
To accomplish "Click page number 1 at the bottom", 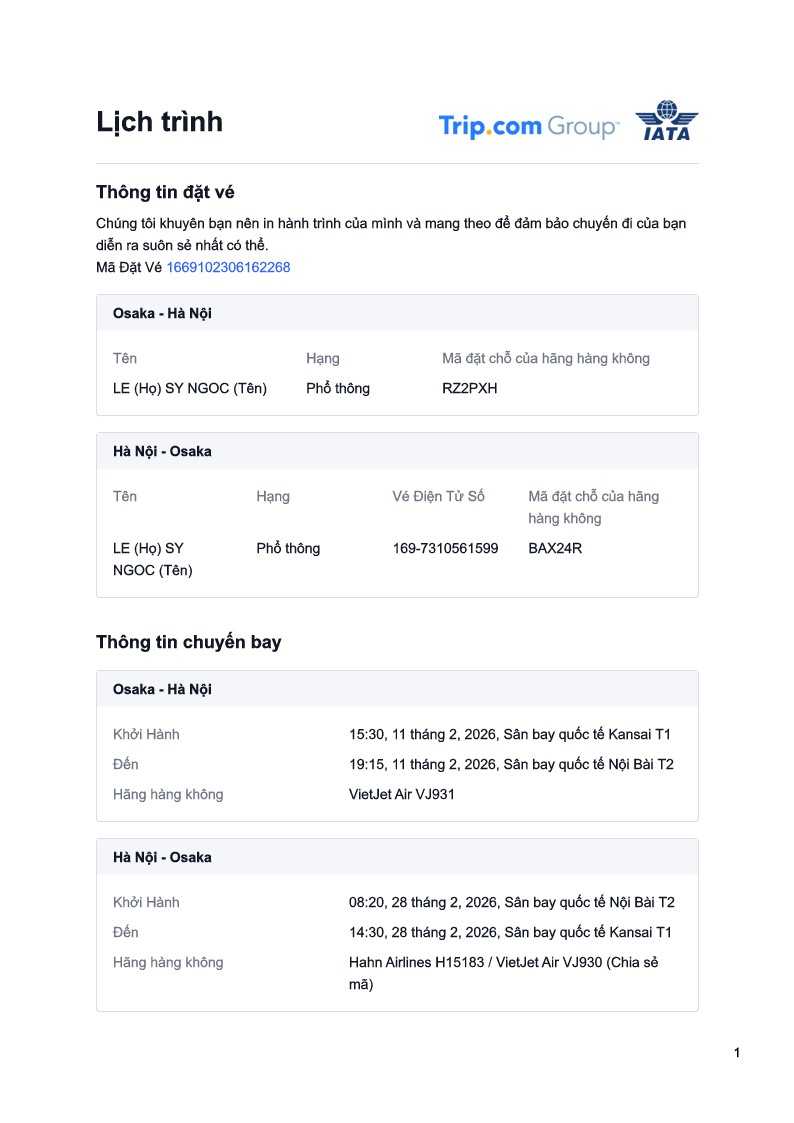I will pos(737,1053).
